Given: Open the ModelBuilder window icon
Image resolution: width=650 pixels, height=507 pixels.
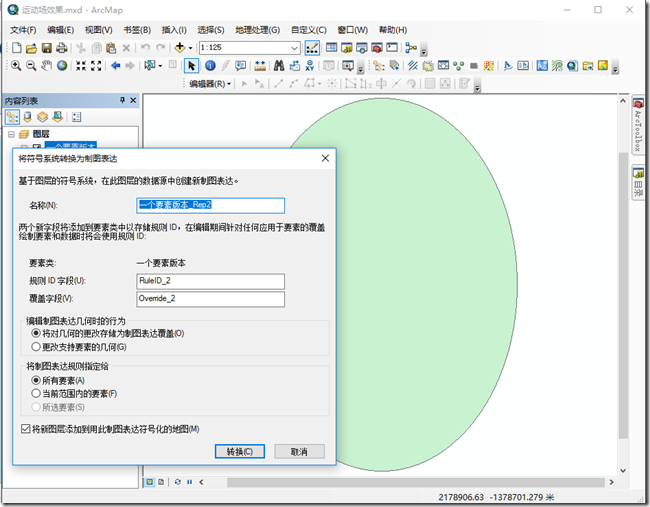Looking at the screenshot, I should (x=411, y=48).
